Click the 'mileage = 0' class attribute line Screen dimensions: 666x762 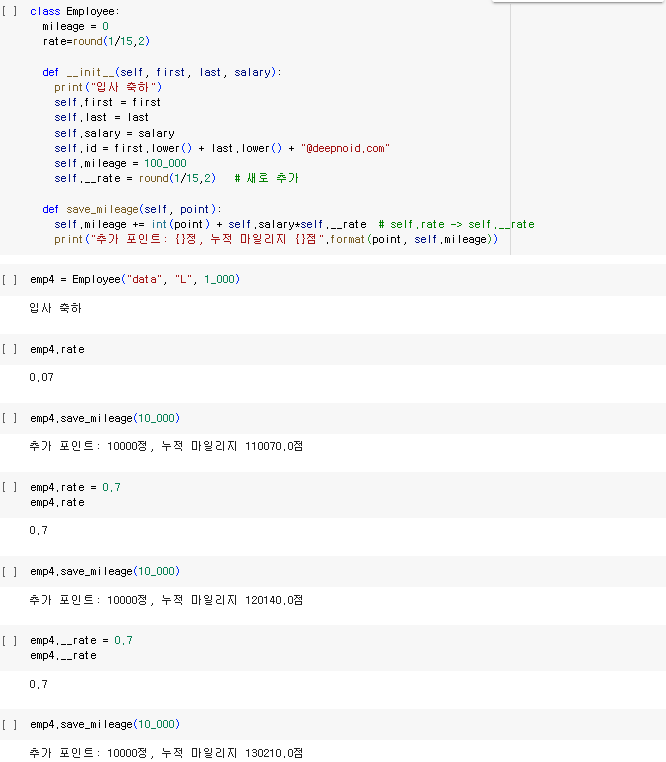[x=75, y=26]
